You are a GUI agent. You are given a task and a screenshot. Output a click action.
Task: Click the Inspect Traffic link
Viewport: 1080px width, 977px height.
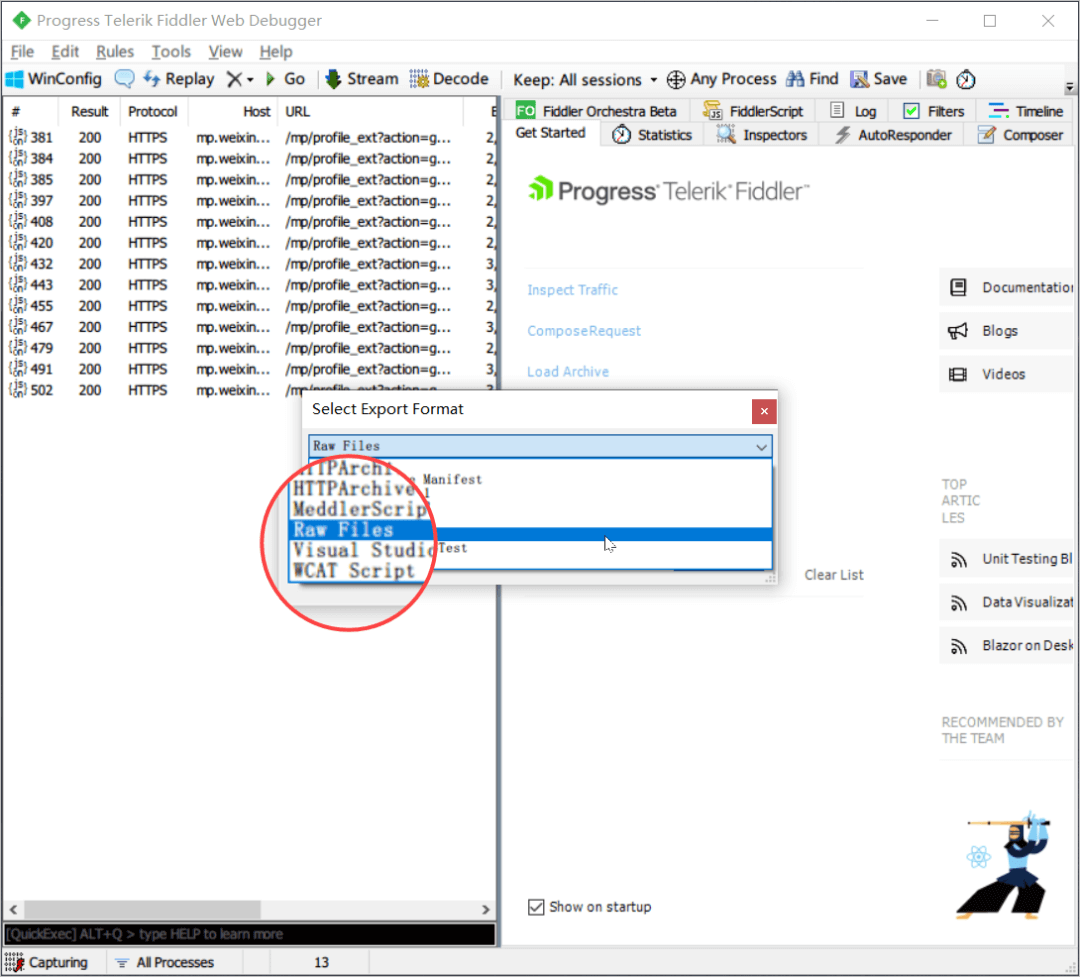click(572, 290)
